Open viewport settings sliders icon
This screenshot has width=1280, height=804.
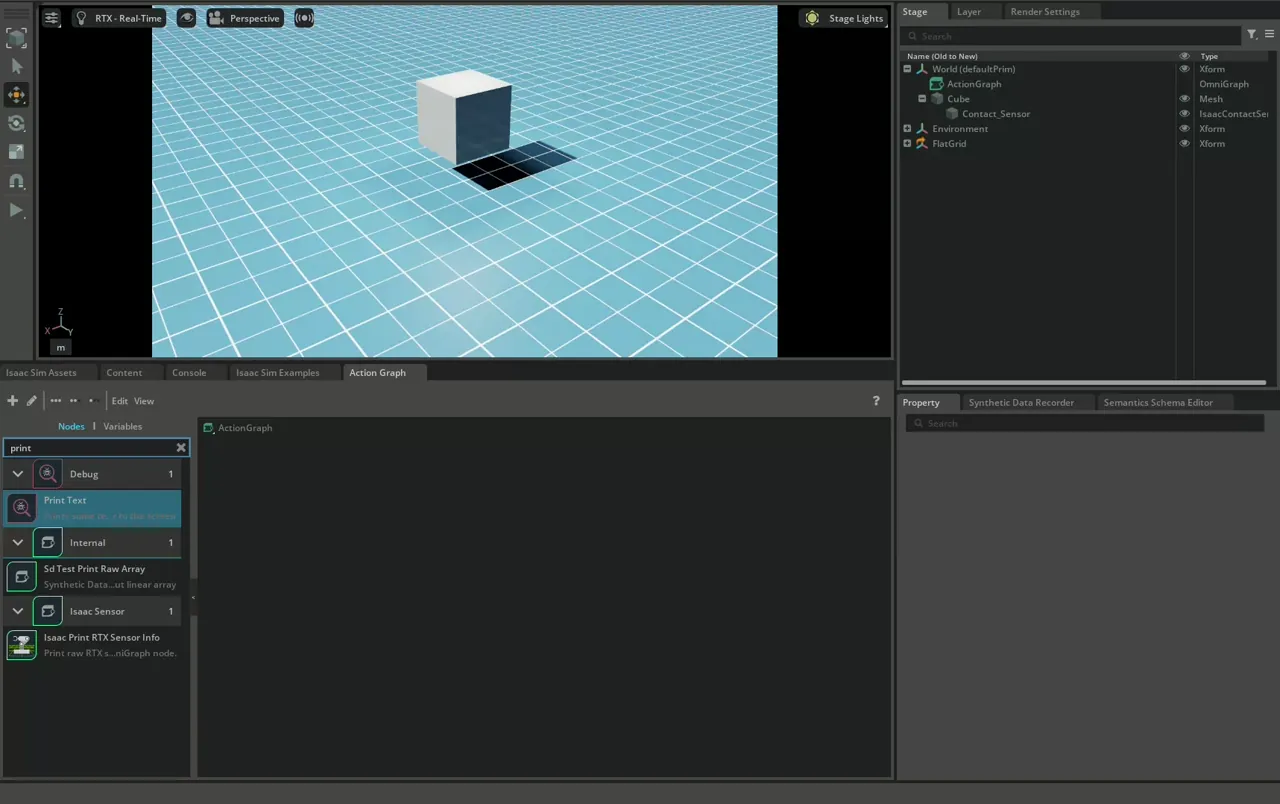(52, 18)
